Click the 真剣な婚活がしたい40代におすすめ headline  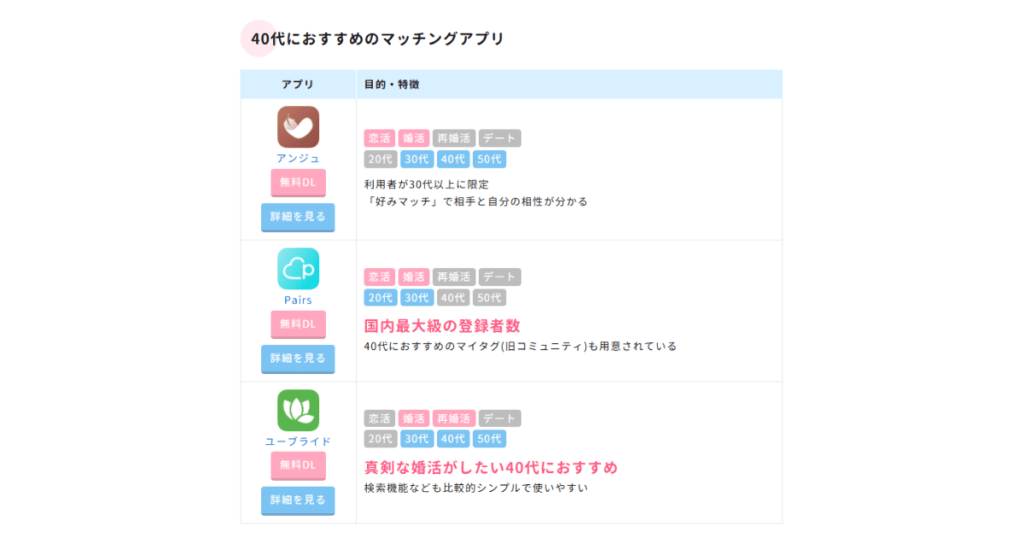tap(490, 467)
